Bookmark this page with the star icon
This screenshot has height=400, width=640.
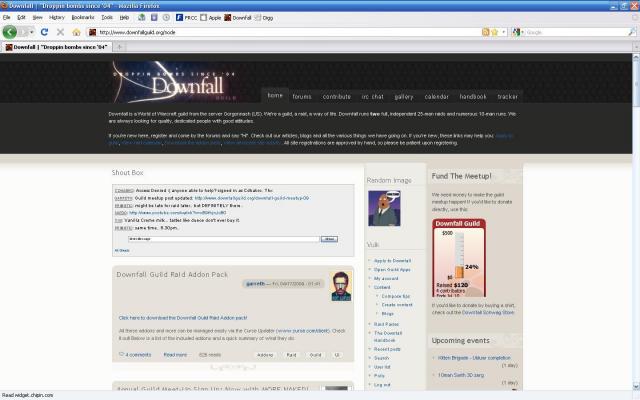pyautogui.click(x=495, y=32)
